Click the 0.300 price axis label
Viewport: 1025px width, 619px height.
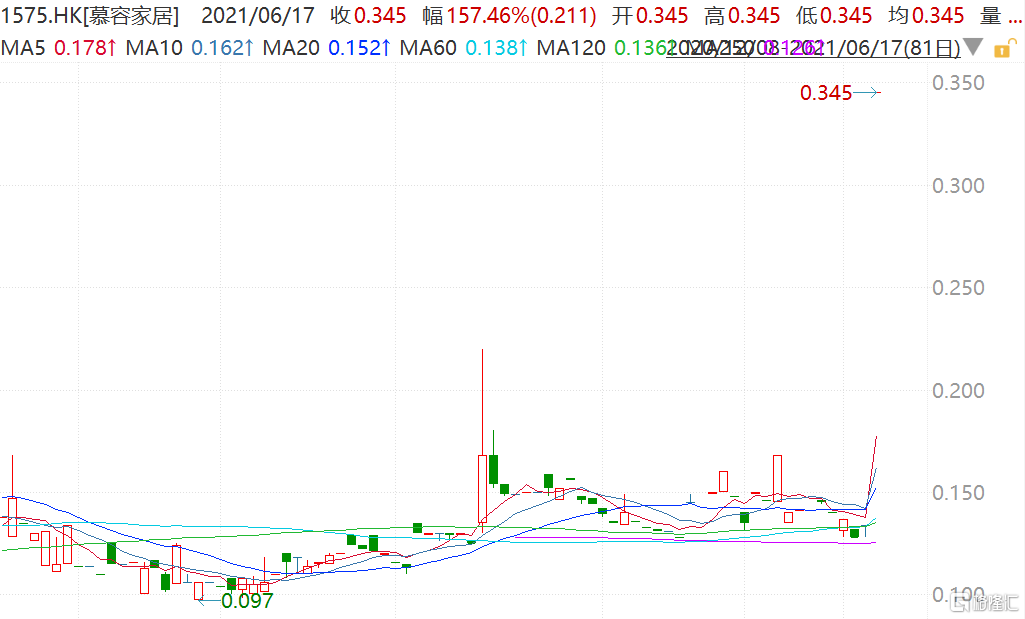[x=958, y=186]
